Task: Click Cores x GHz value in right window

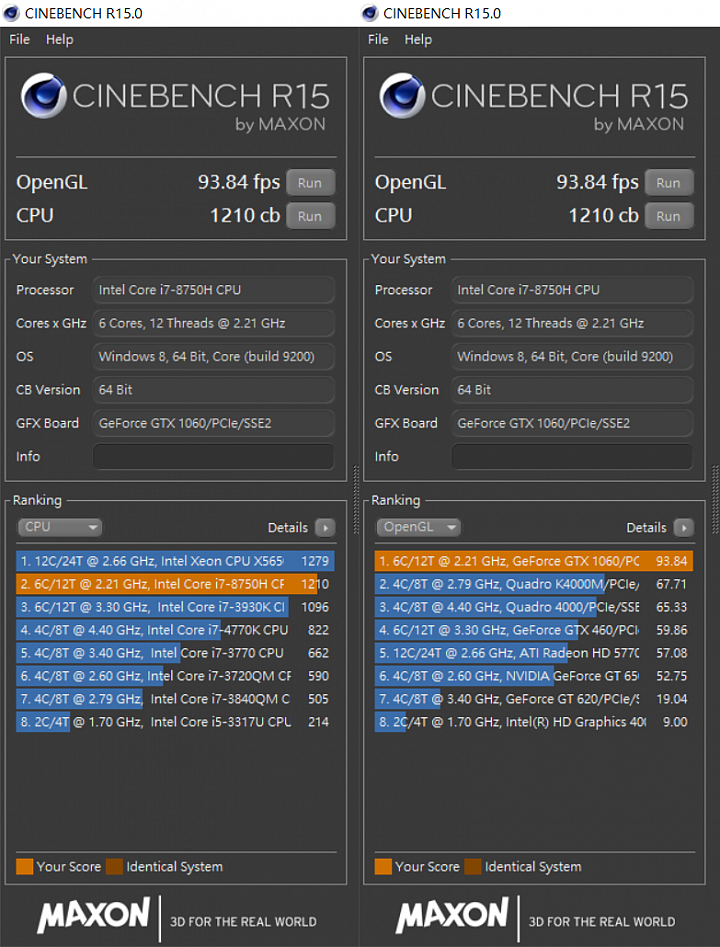Action: [572, 323]
